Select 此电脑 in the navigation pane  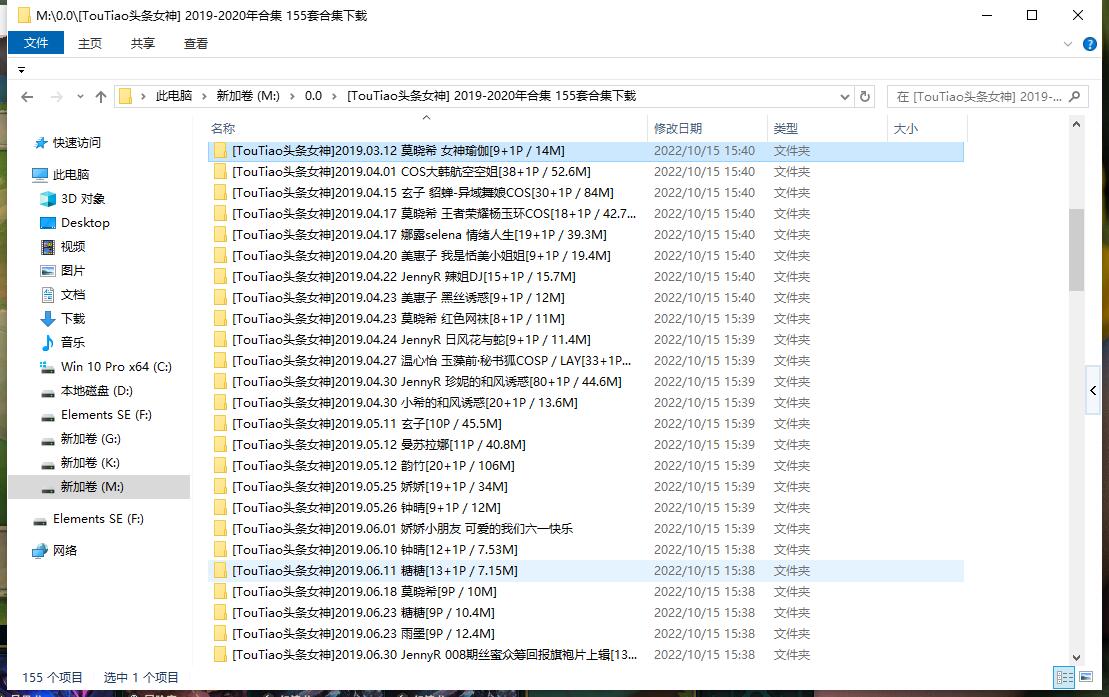(71, 175)
